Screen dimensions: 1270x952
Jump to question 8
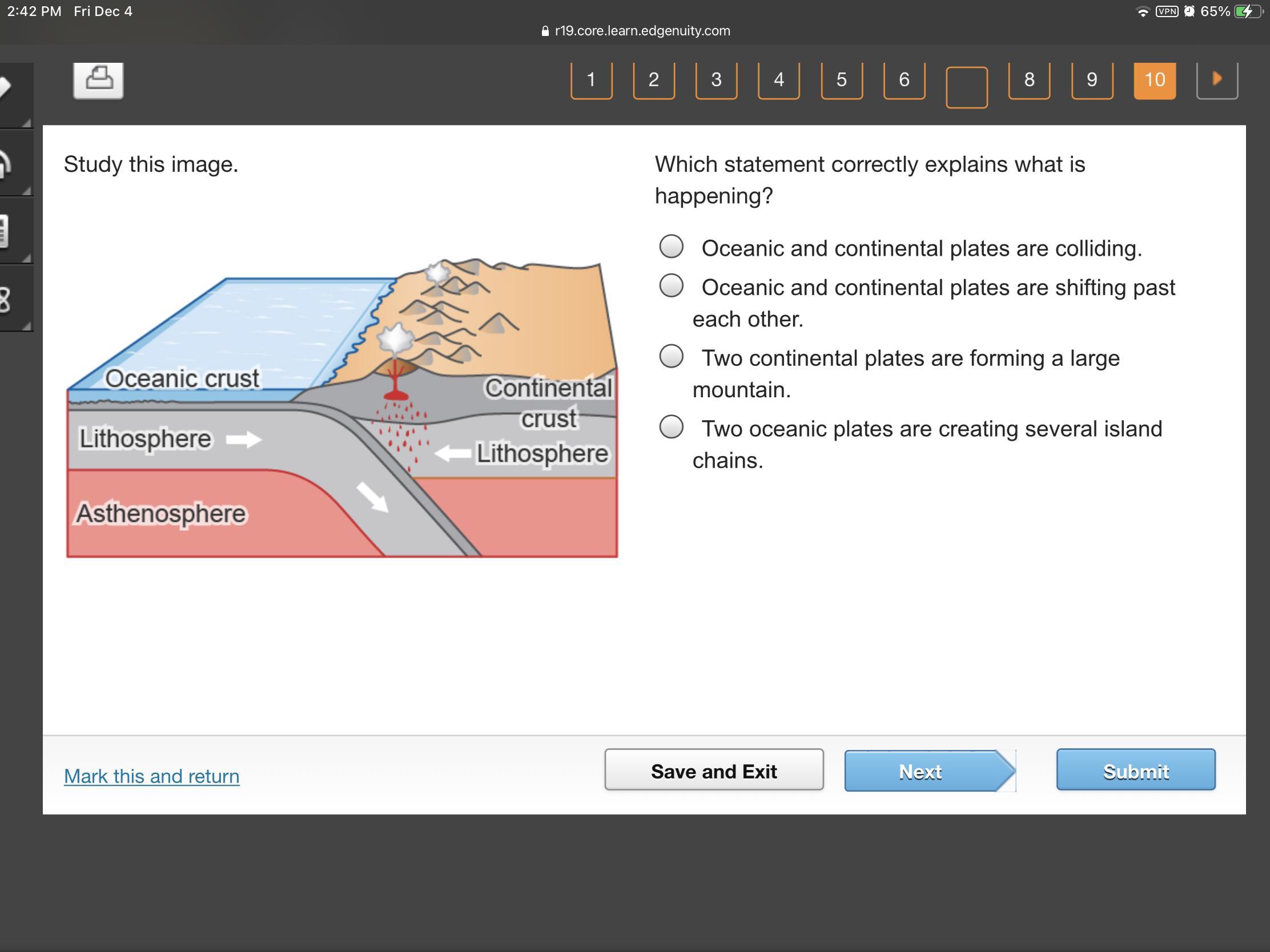pos(1029,80)
